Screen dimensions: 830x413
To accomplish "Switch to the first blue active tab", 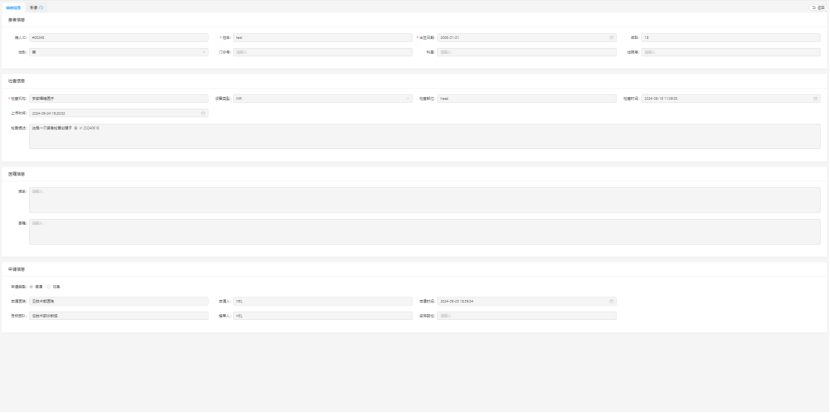I will pos(12,7).
